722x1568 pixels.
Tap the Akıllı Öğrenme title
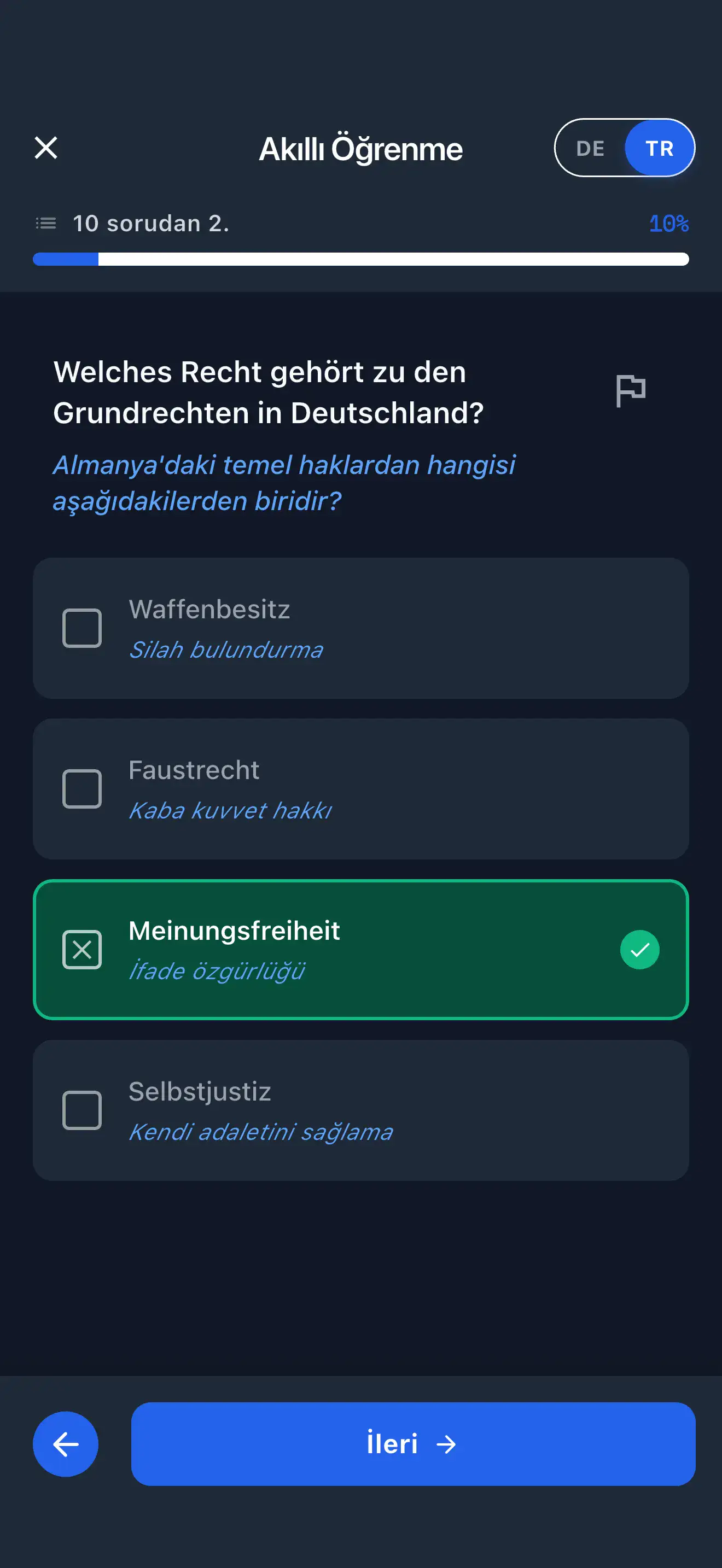(x=361, y=148)
